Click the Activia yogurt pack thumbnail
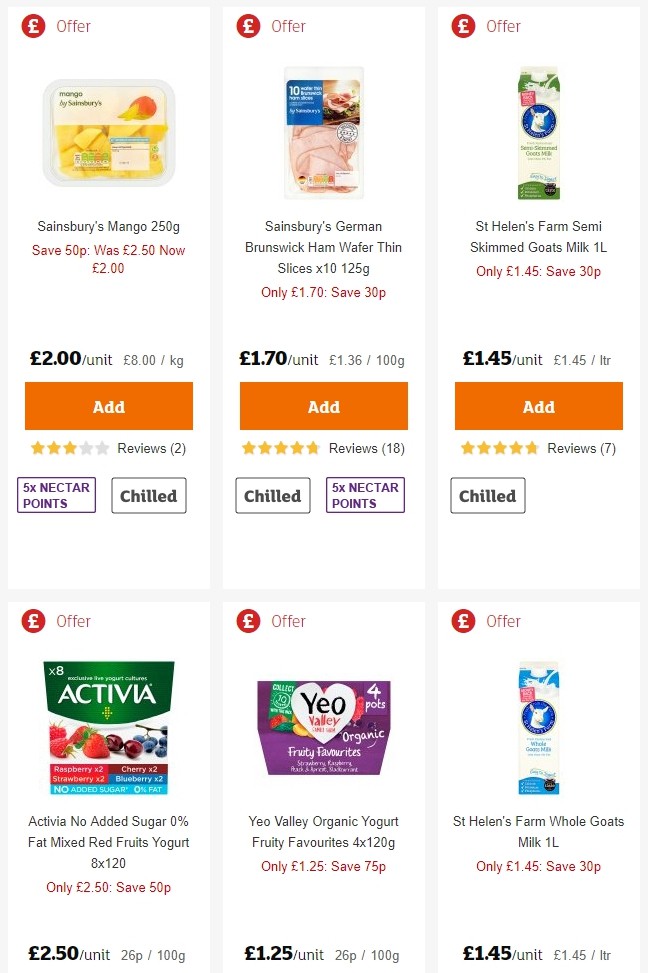648x973 pixels. 108,727
